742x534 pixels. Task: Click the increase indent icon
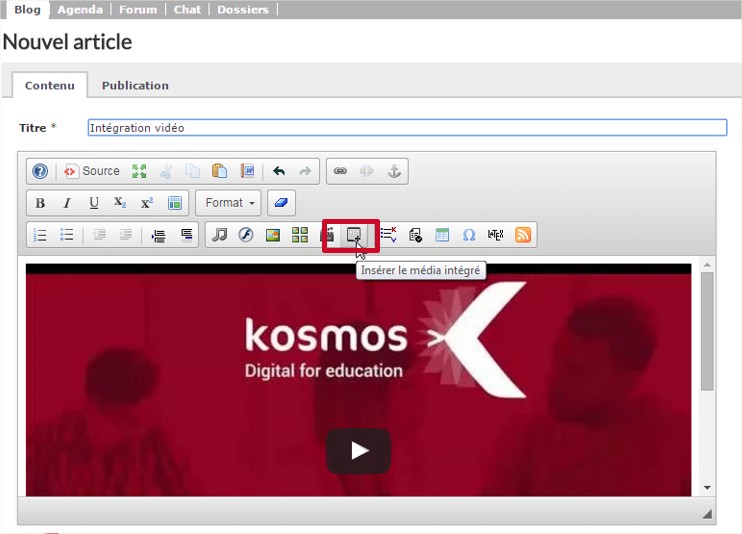coord(126,235)
